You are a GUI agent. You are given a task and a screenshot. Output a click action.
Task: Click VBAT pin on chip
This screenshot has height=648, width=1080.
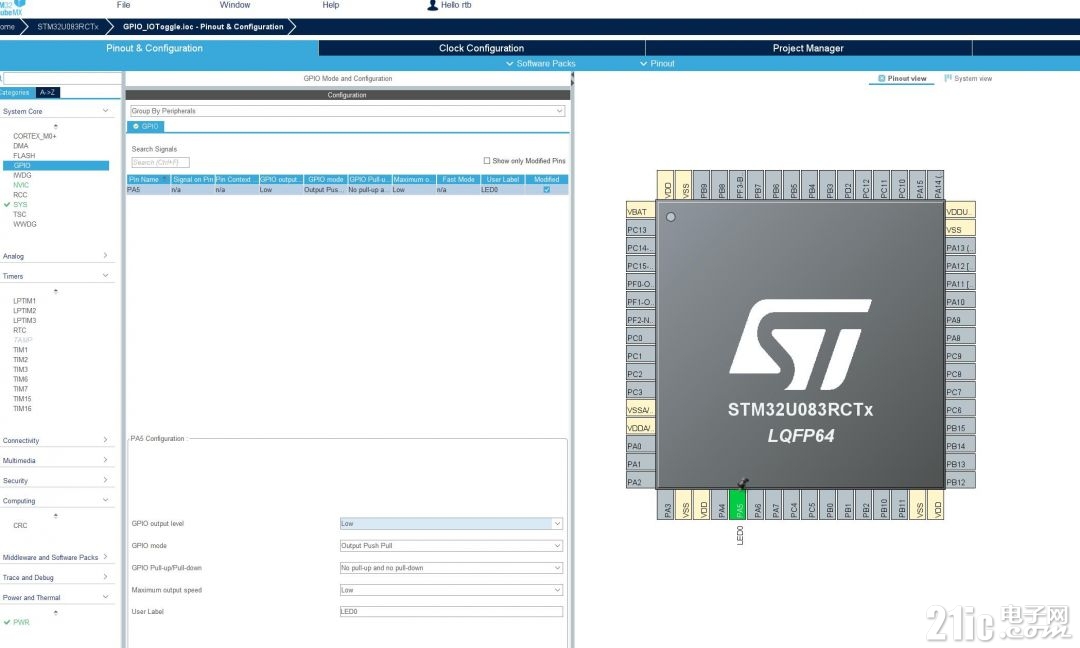(x=640, y=212)
